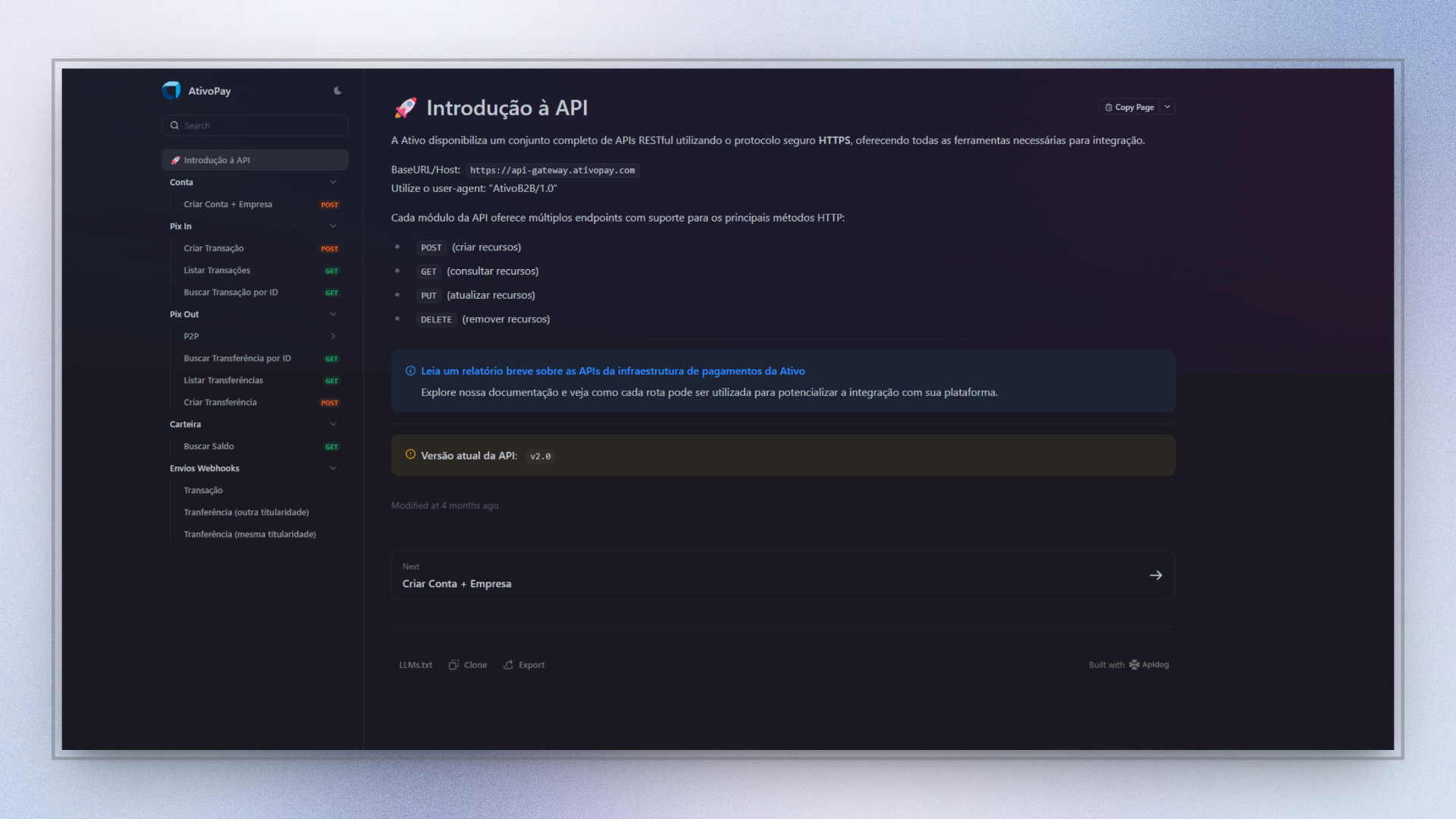Click the Clone icon in footer
The height and width of the screenshot is (819, 1456).
[x=453, y=665]
